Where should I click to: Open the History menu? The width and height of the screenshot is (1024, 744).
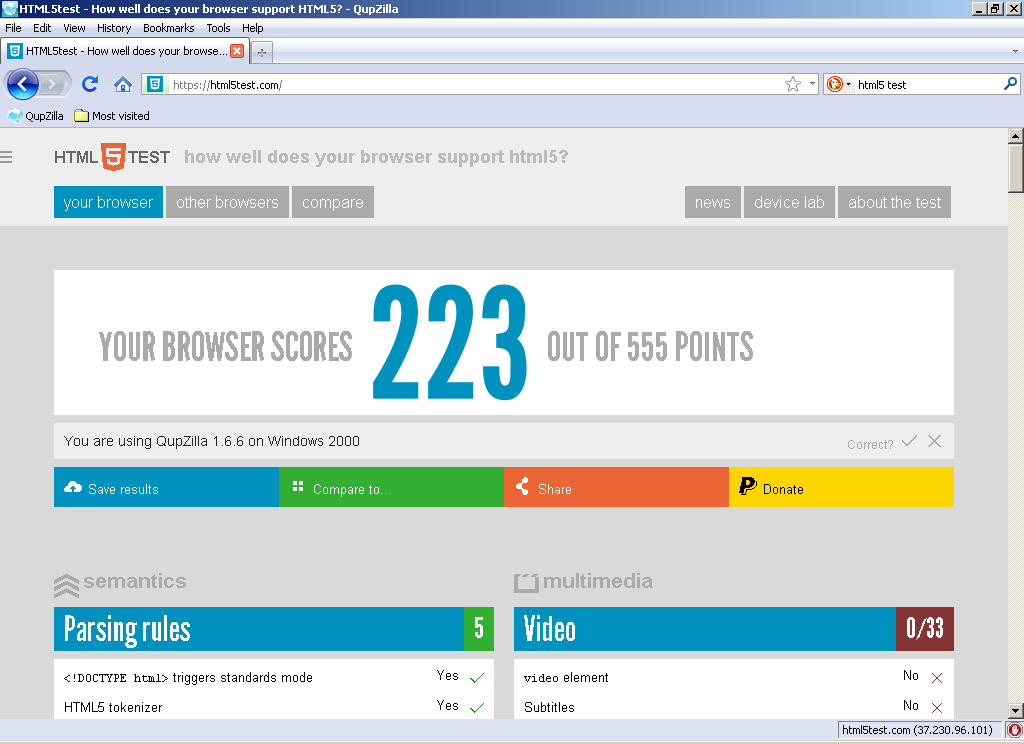click(x=114, y=28)
